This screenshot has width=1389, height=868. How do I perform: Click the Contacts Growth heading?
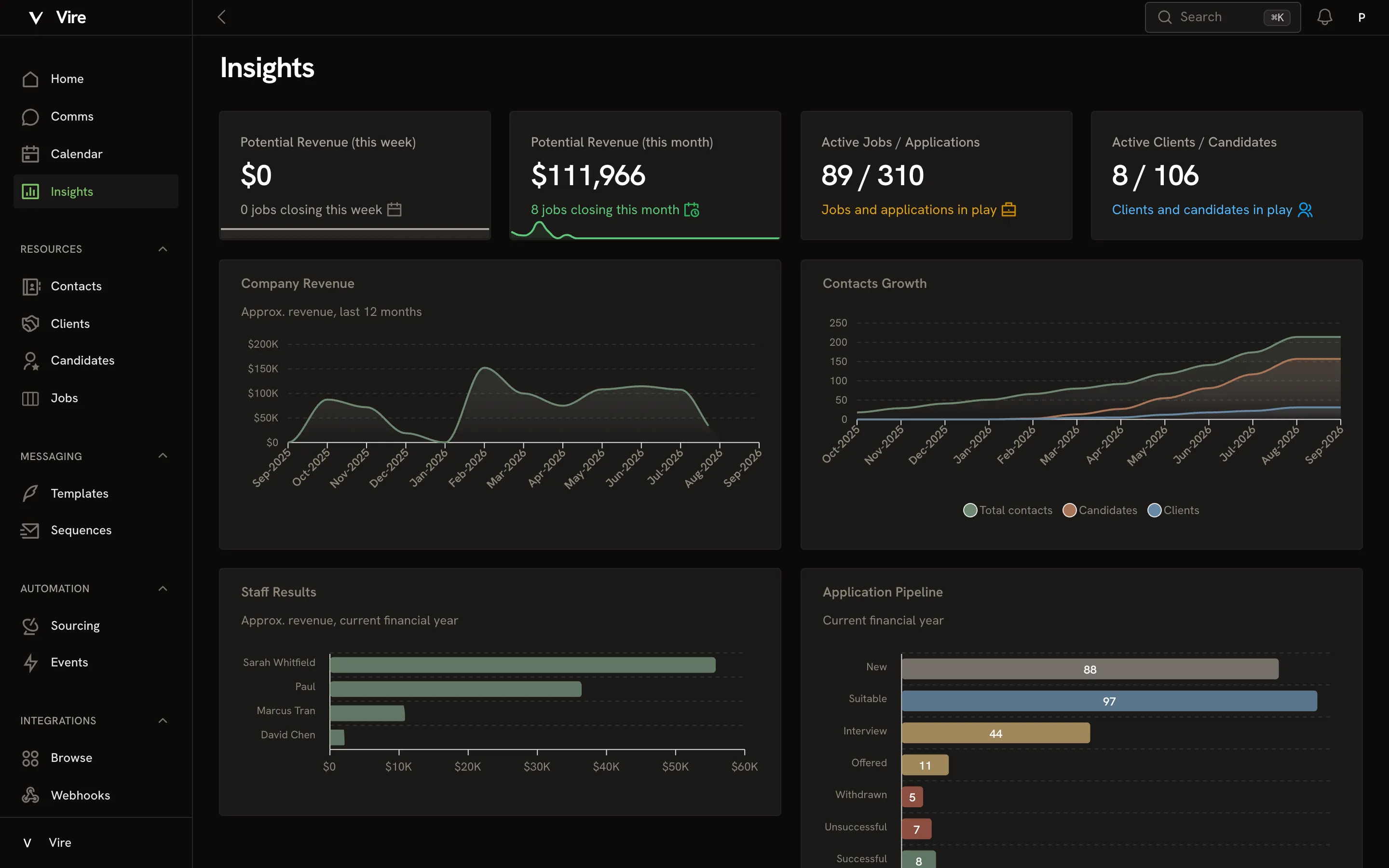[x=874, y=284]
